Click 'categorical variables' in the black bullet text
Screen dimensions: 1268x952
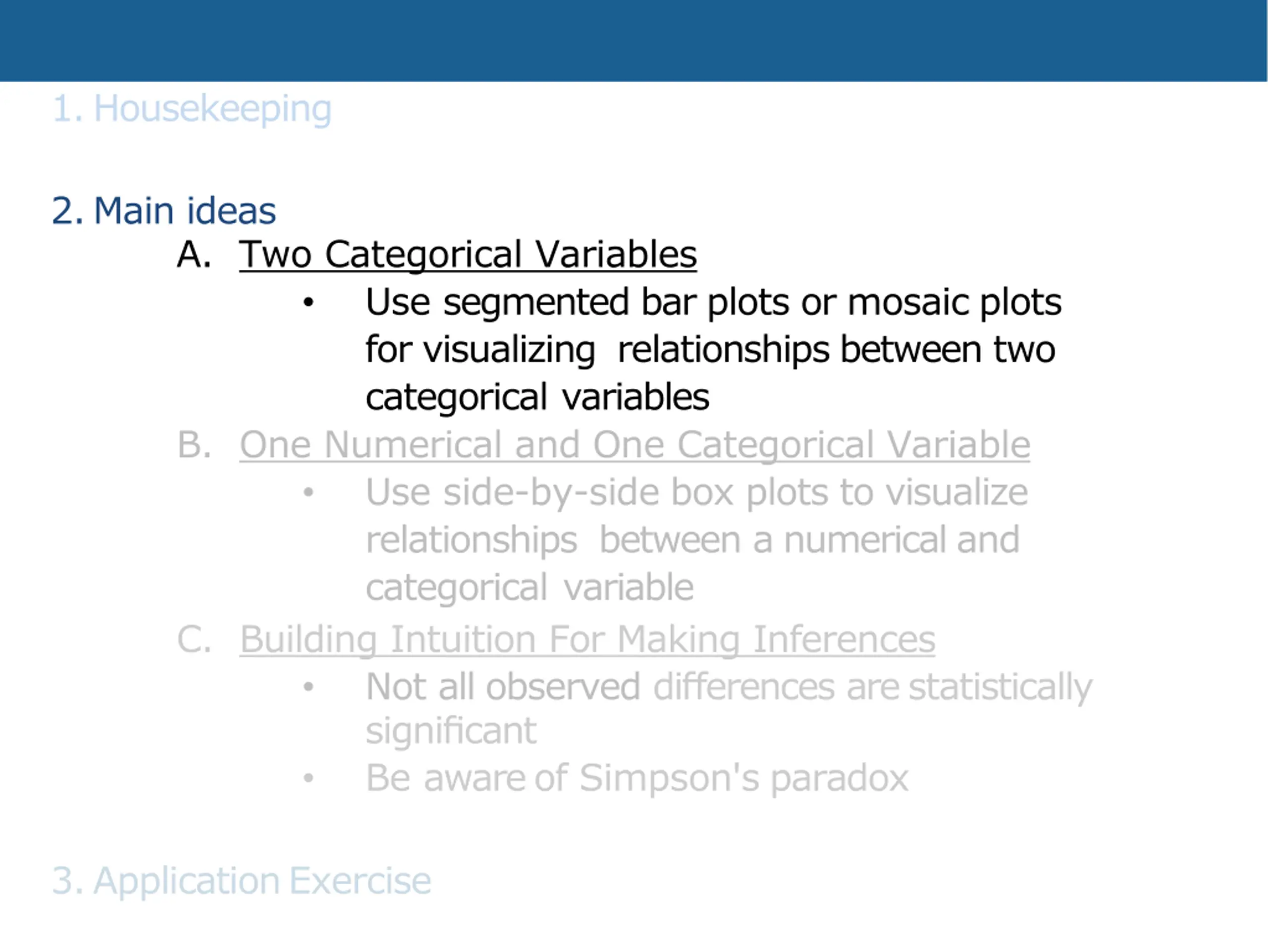point(537,397)
